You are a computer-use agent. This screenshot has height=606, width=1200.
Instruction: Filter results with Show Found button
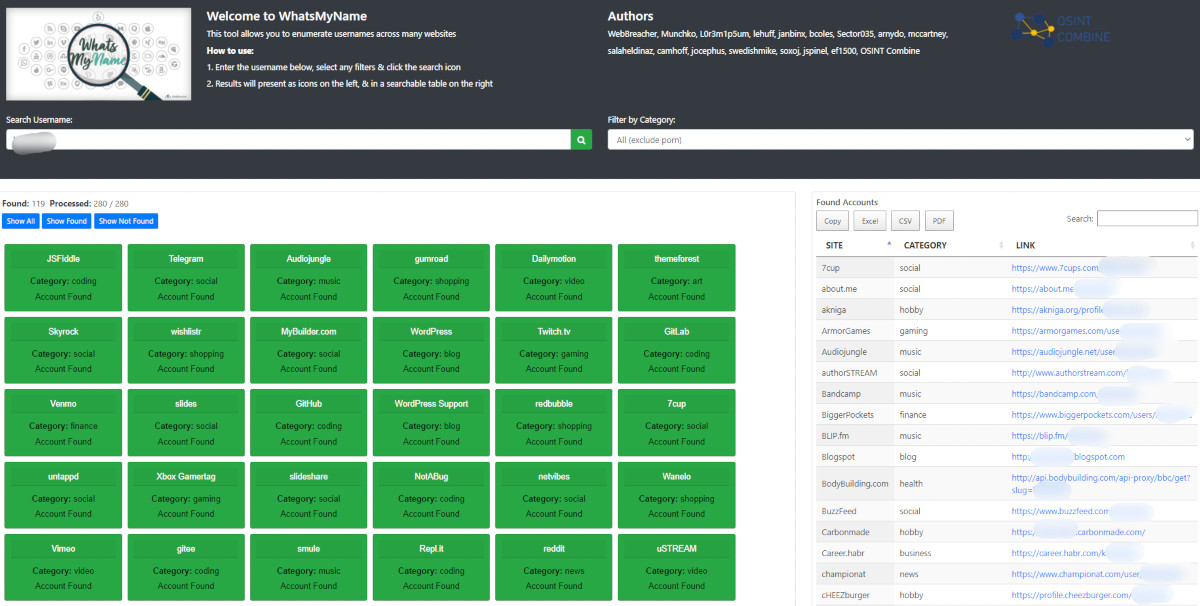pos(67,221)
